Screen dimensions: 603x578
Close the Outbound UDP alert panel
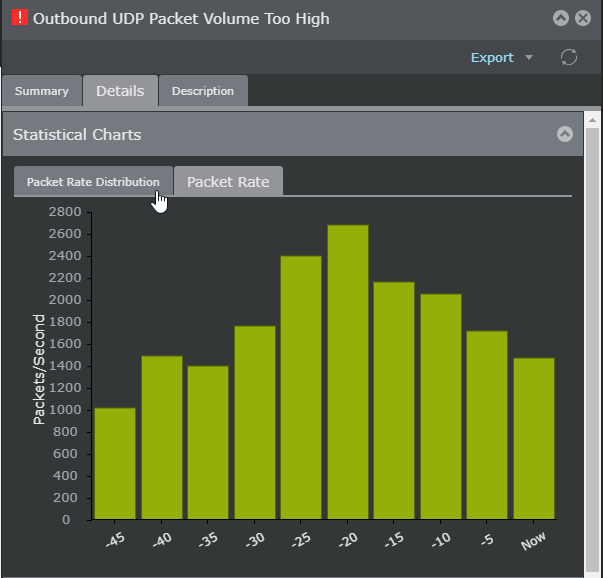583,18
